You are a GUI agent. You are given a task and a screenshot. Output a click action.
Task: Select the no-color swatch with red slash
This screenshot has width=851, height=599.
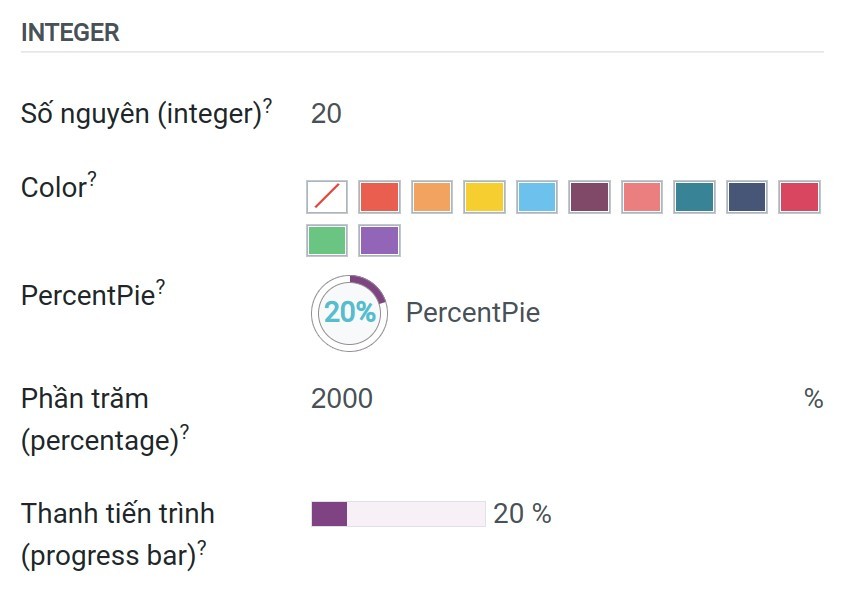pyautogui.click(x=327, y=196)
